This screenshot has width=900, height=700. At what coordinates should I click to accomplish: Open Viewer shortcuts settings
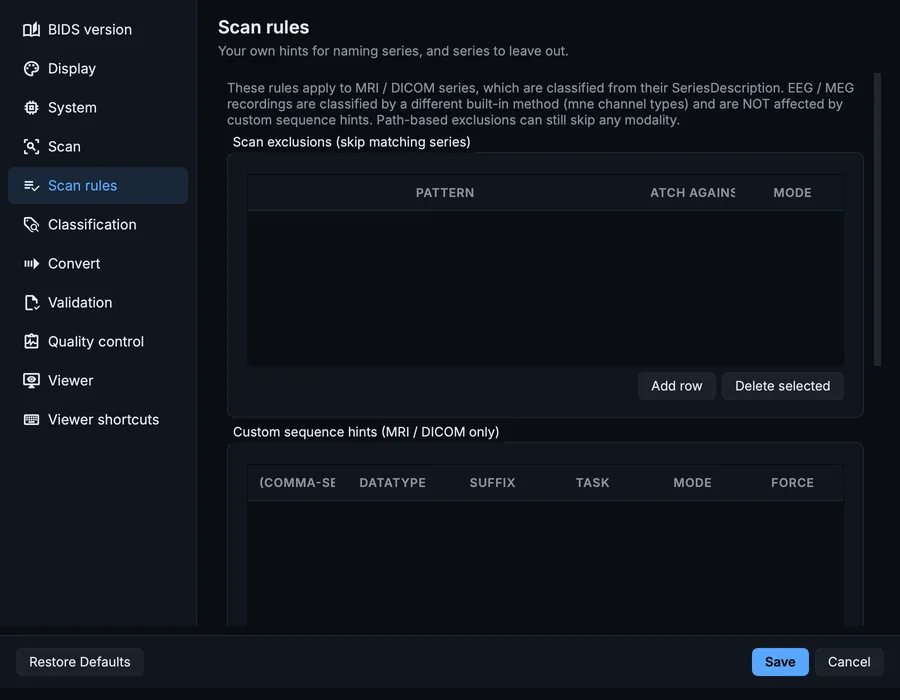click(98, 419)
